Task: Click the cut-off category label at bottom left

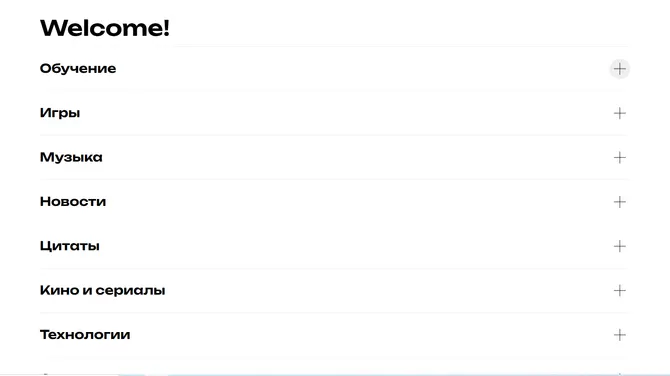Action: [46, 374]
